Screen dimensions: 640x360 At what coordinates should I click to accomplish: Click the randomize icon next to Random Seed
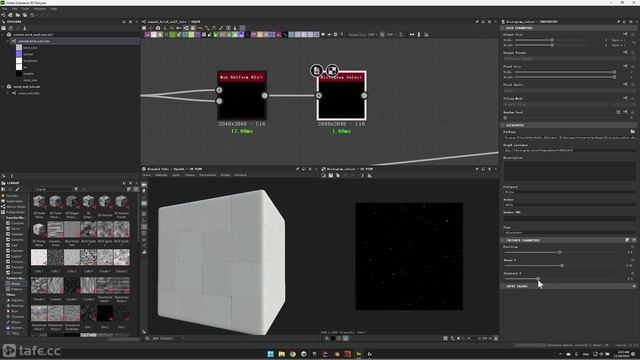618,112
